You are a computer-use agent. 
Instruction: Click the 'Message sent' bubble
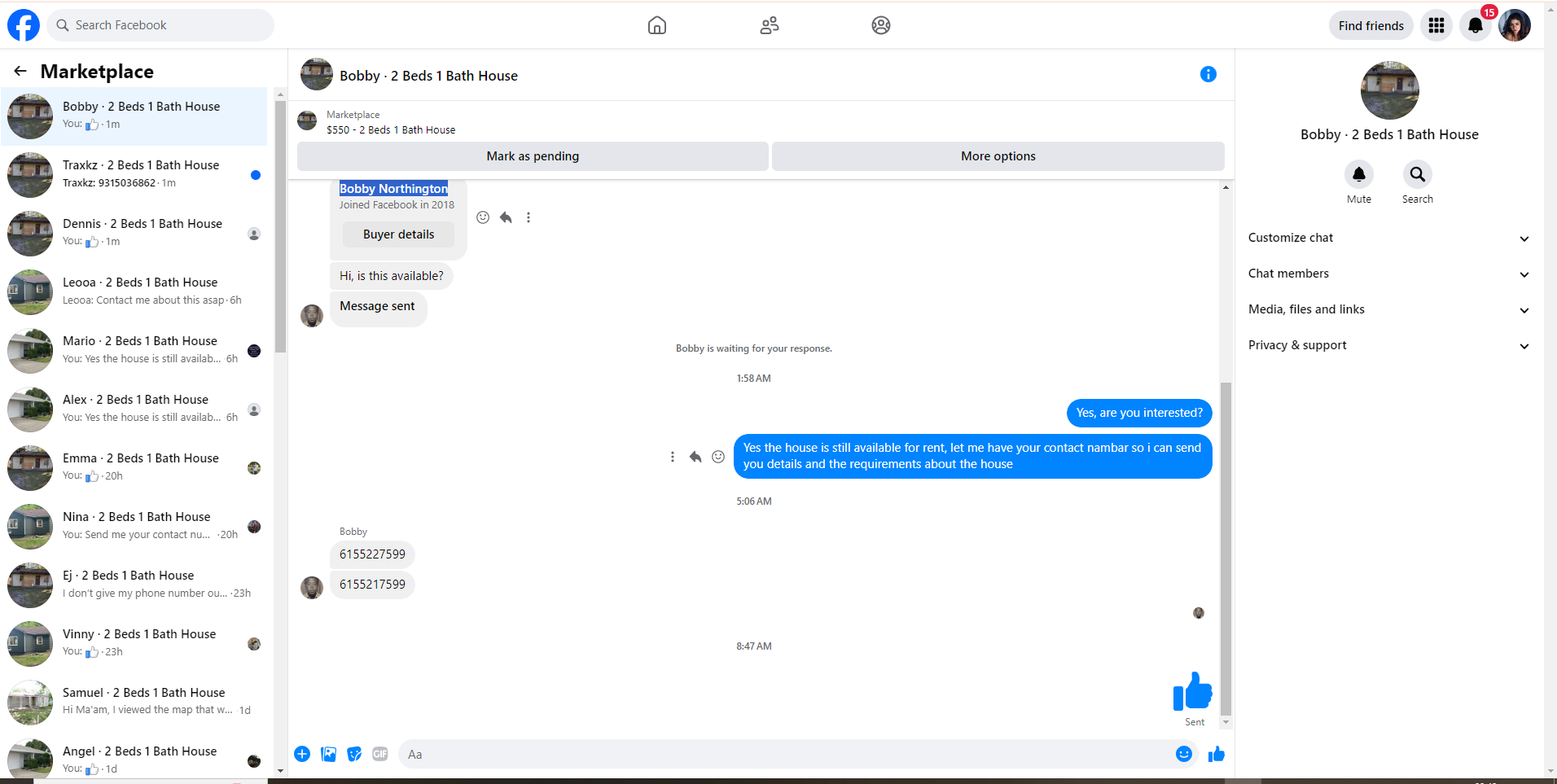(x=377, y=309)
